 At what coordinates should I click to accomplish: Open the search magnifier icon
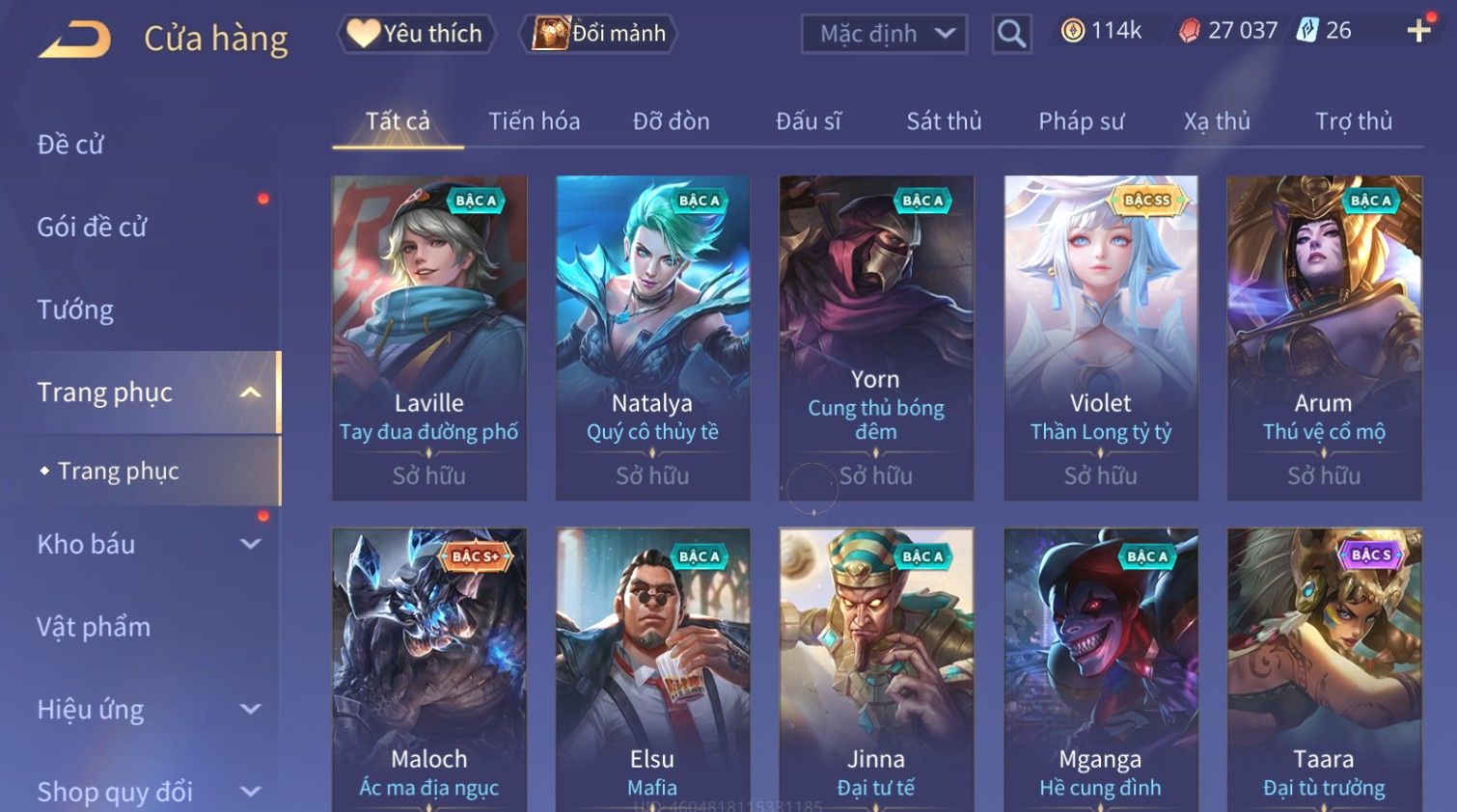click(x=1011, y=34)
